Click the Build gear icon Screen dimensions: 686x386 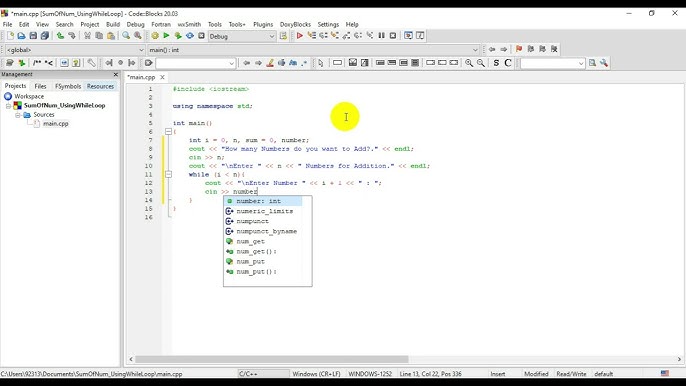click(x=155, y=36)
